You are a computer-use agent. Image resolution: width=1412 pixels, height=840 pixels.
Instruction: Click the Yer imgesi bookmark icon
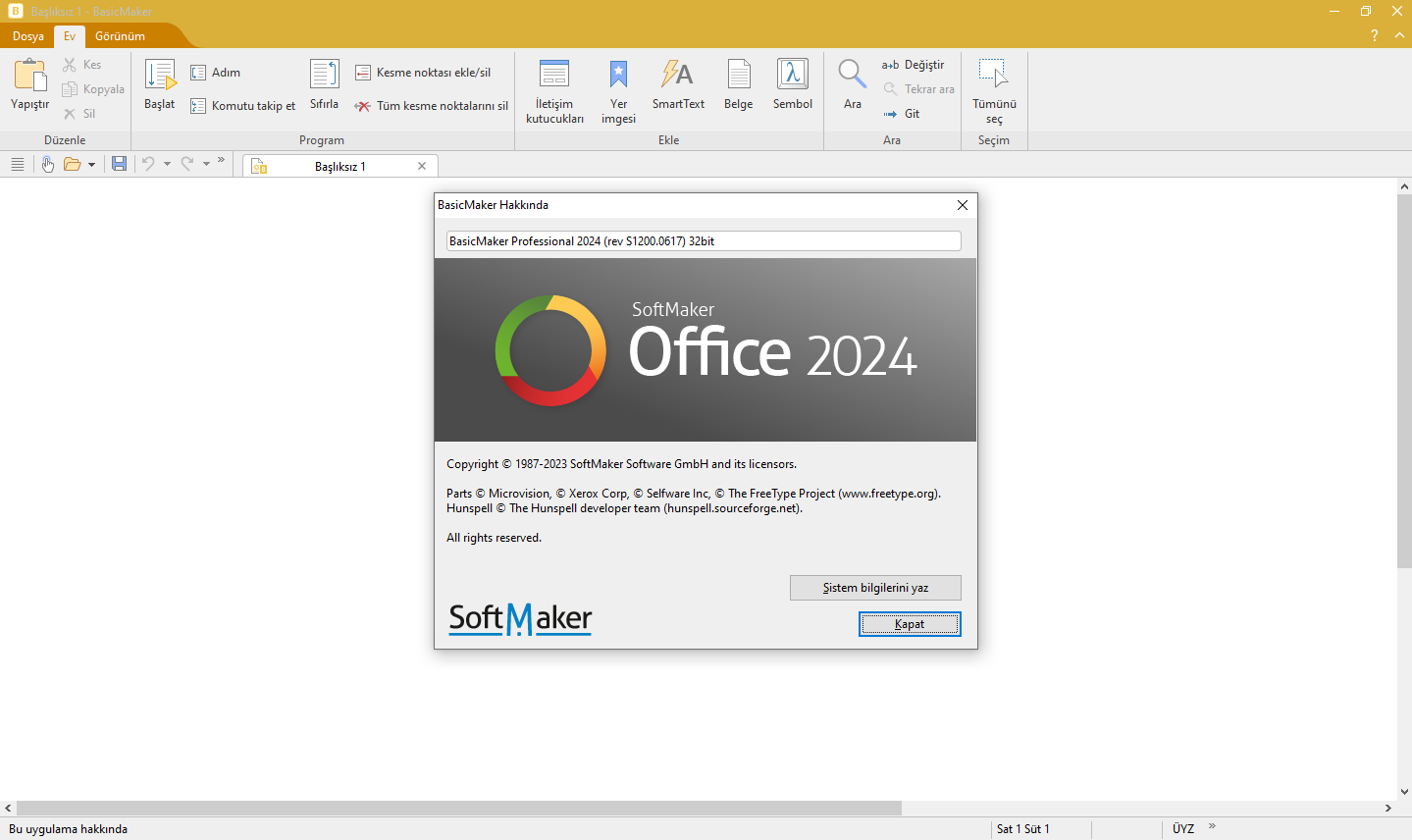tap(618, 75)
